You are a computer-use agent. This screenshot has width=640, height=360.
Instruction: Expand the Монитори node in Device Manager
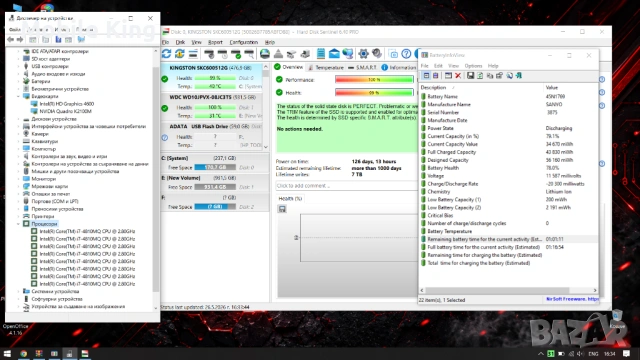pos(18,179)
